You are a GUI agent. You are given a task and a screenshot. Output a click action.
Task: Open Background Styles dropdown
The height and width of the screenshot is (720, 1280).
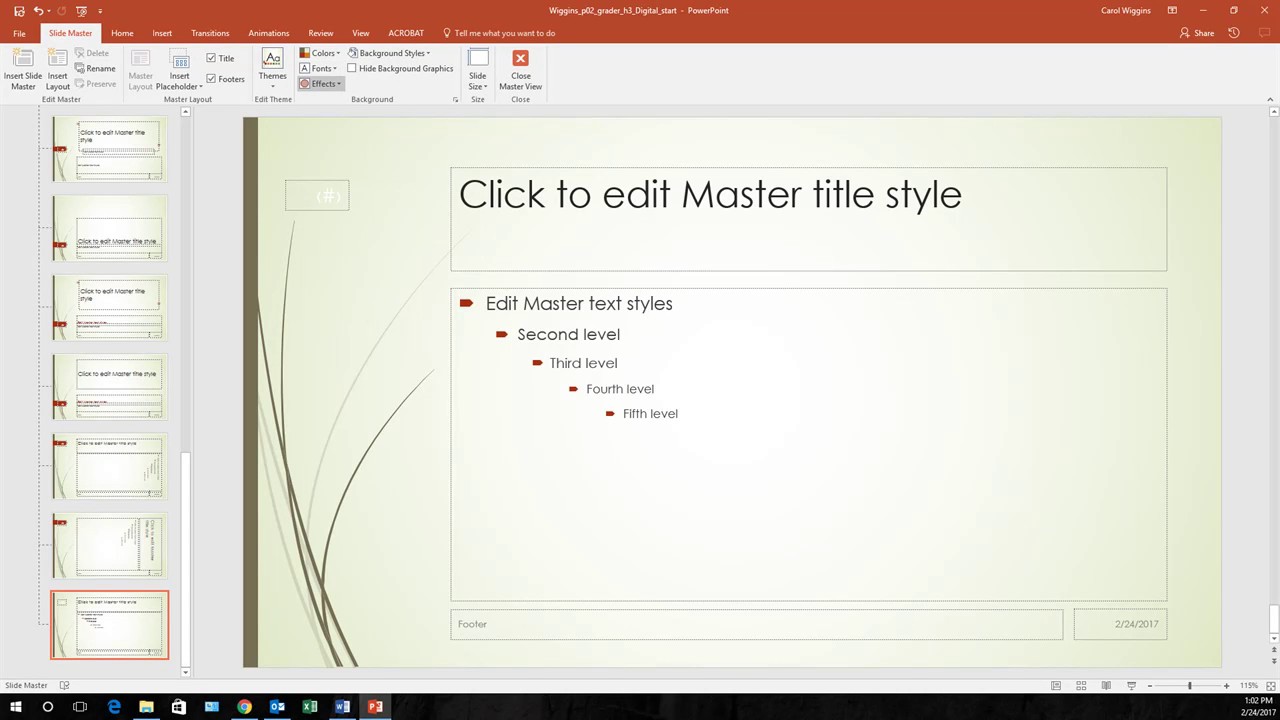(390, 53)
